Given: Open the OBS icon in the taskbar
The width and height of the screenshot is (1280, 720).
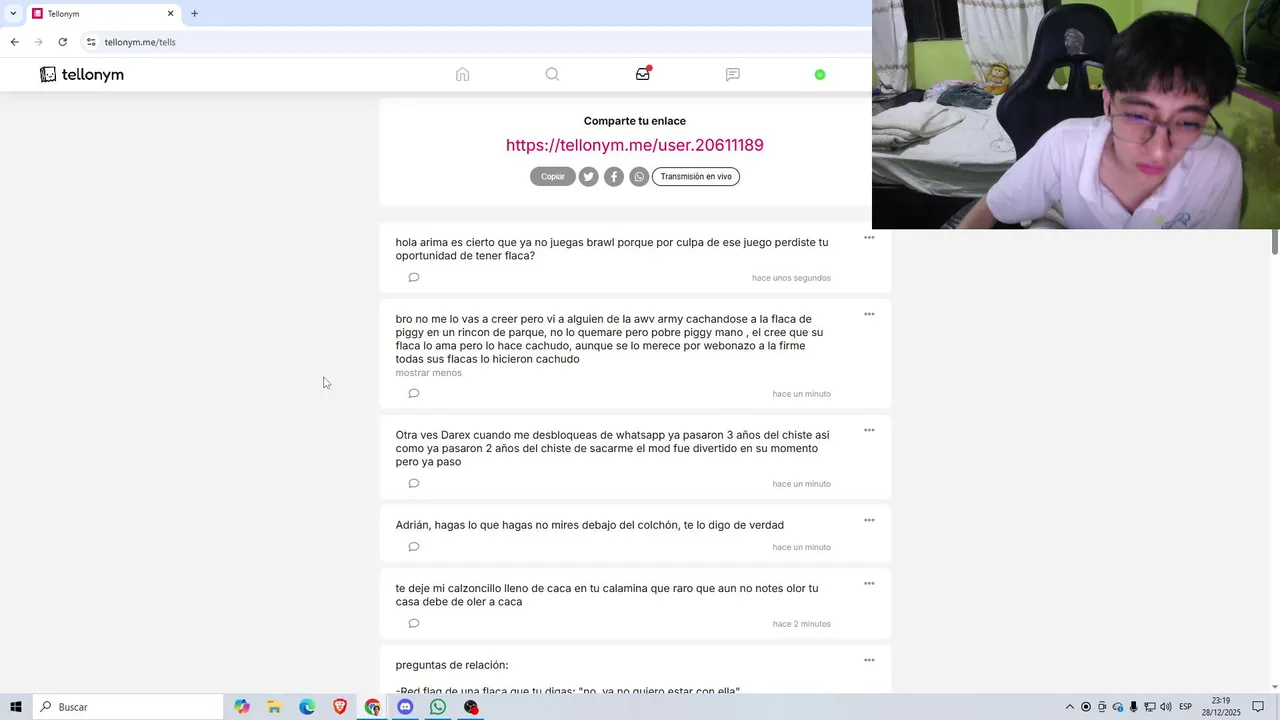Looking at the screenshot, I should point(471,707).
